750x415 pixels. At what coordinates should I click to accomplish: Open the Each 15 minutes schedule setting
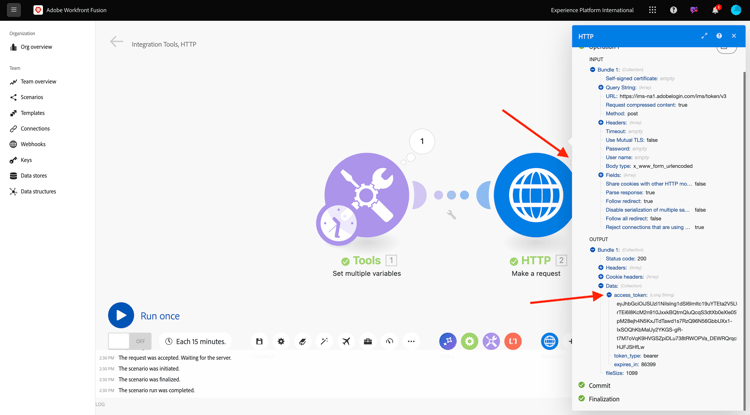click(195, 341)
